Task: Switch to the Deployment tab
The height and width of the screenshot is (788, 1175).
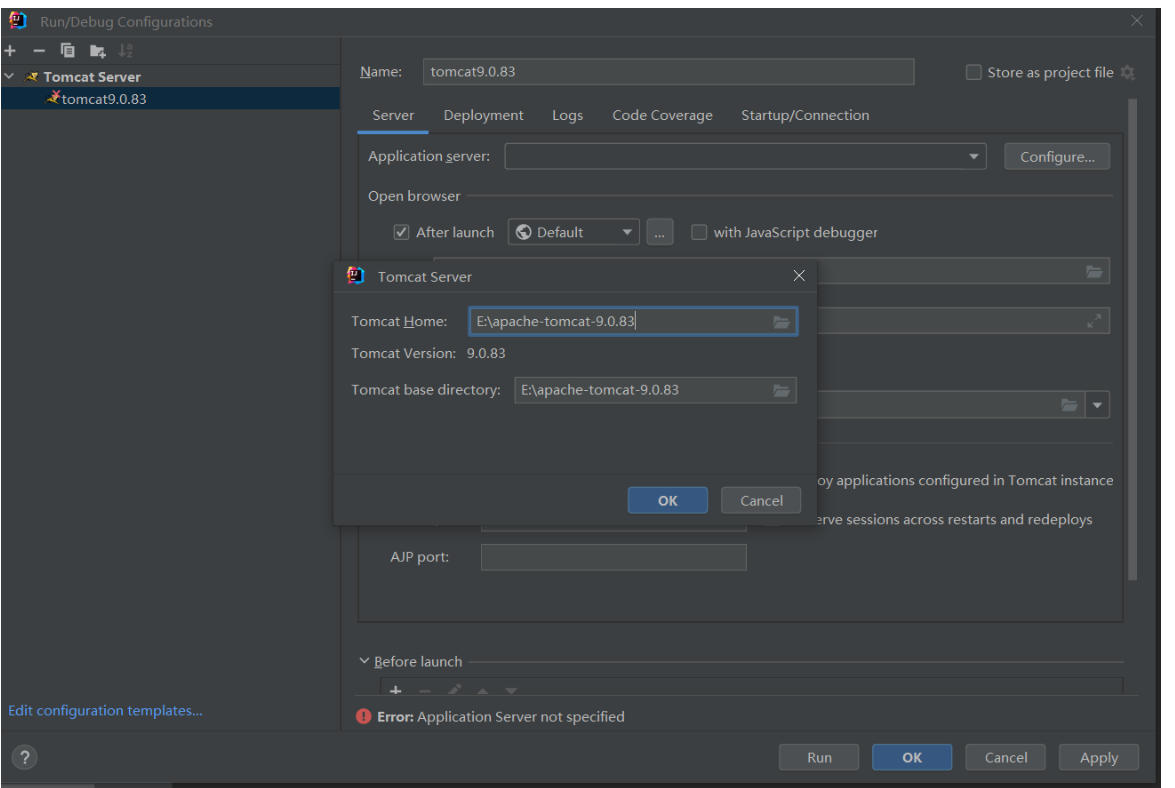Action: [x=483, y=115]
